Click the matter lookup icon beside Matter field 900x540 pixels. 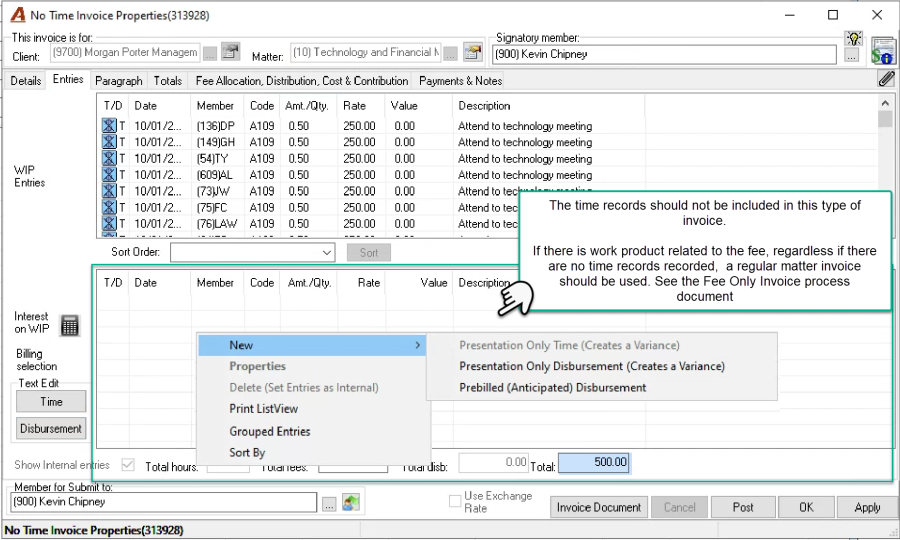(472, 52)
